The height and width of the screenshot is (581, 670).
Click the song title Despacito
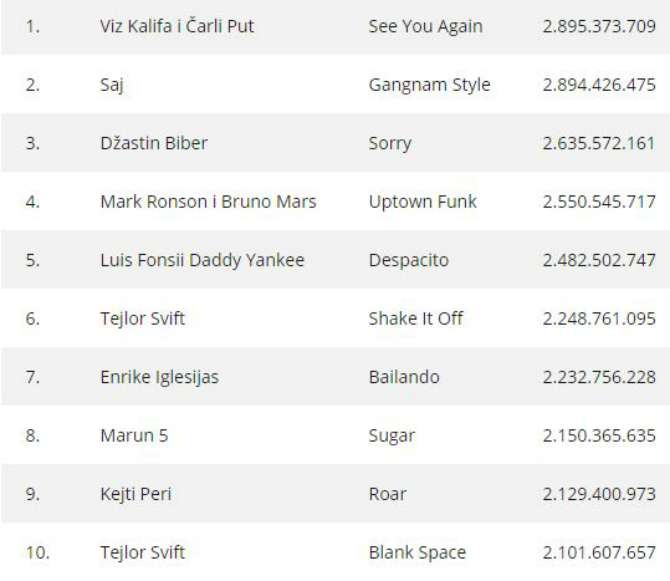(x=409, y=261)
